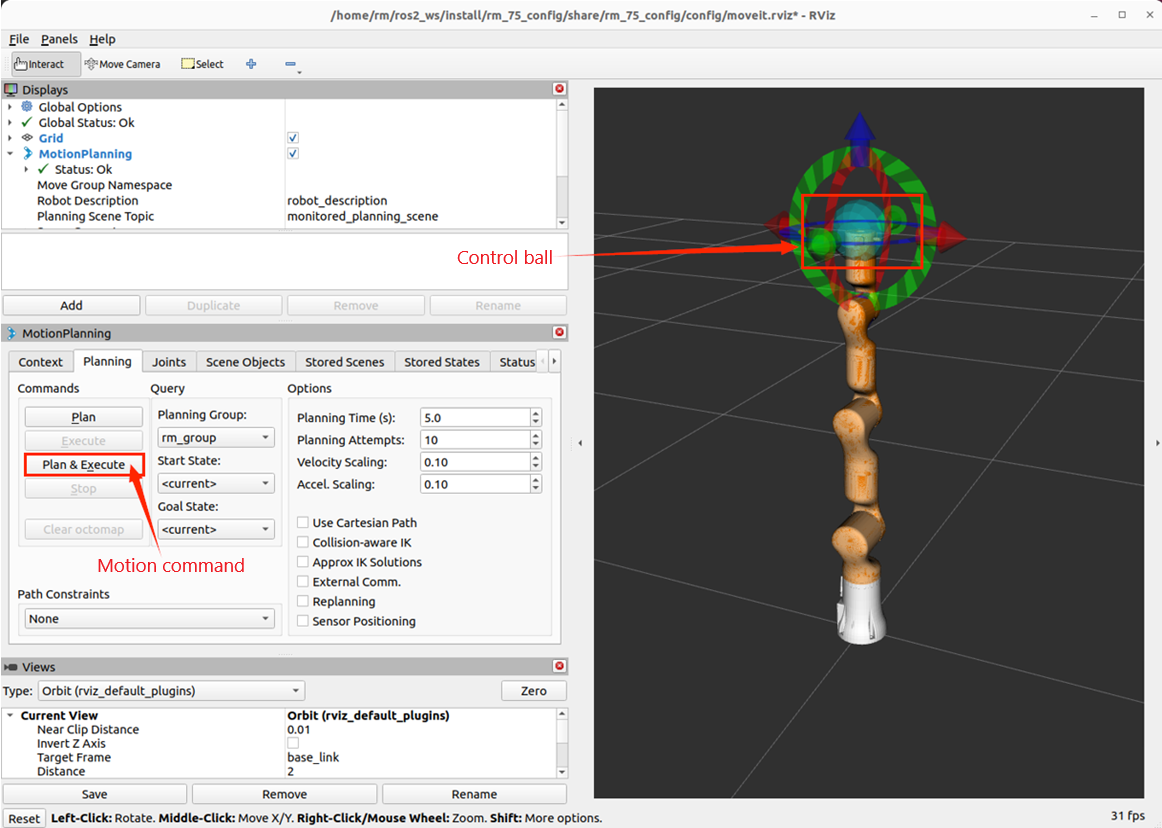The image size is (1162, 828).
Task: Click the Plan & Execute button
Action: [84, 465]
